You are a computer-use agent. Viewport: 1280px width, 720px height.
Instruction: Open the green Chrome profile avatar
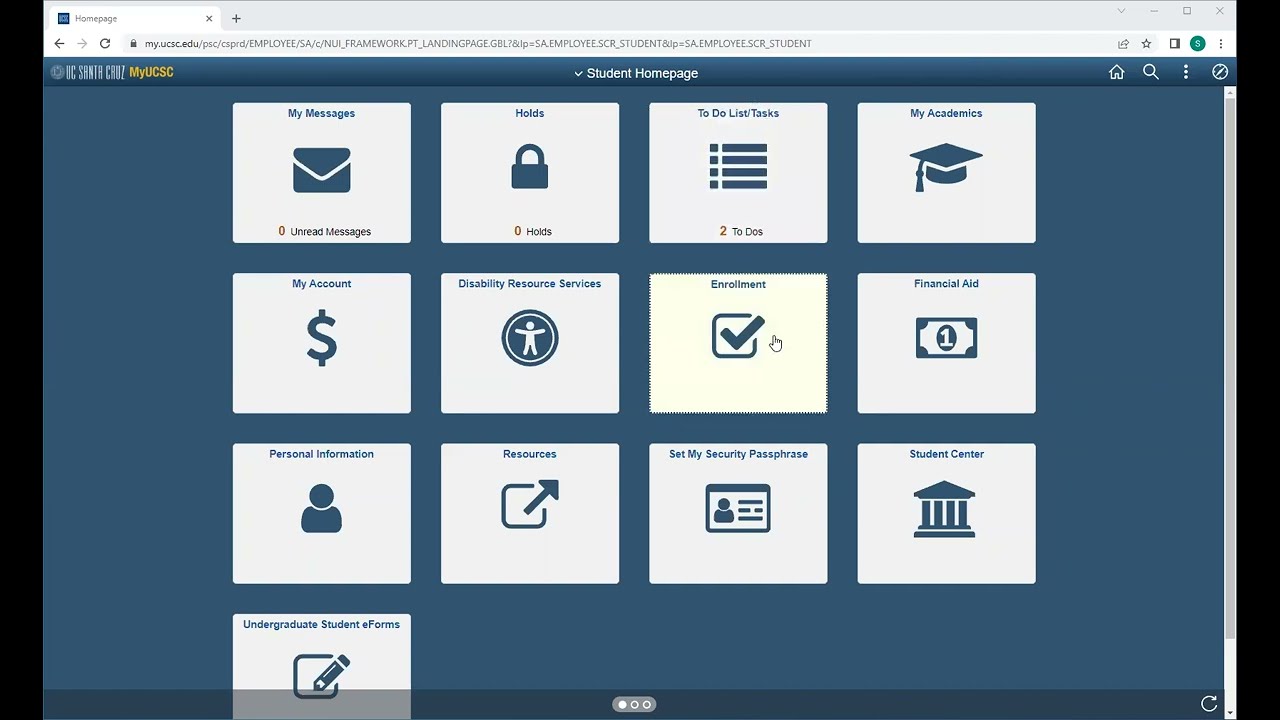[1197, 43]
